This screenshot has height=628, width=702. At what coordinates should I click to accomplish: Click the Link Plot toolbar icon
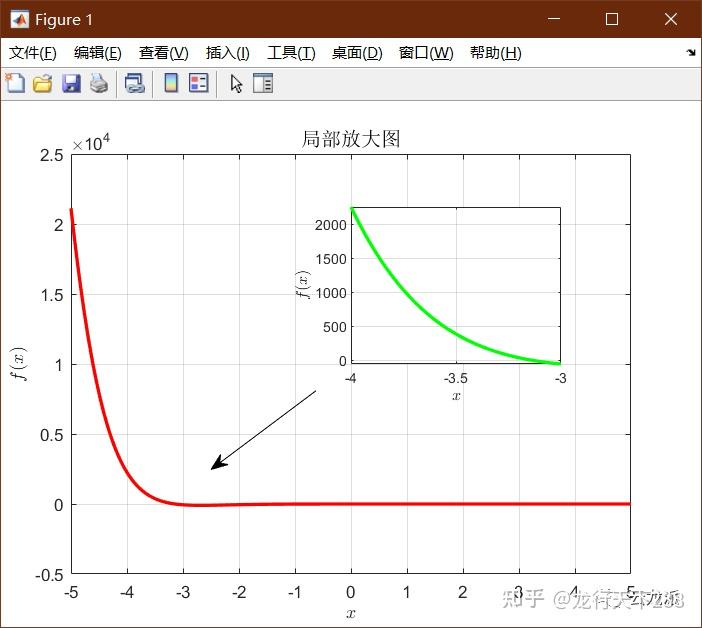pos(135,84)
